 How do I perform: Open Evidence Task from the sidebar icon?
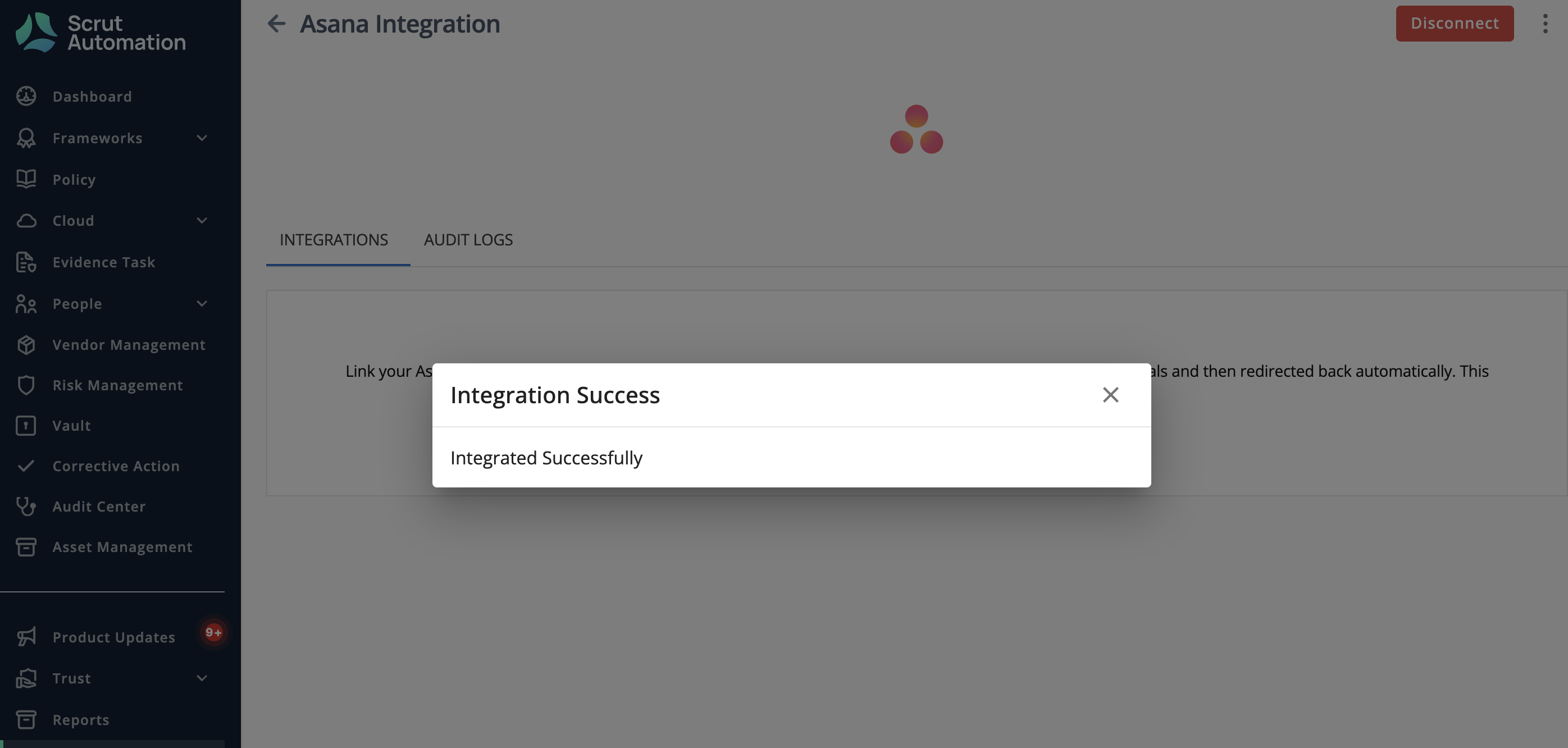pos(26,262)
